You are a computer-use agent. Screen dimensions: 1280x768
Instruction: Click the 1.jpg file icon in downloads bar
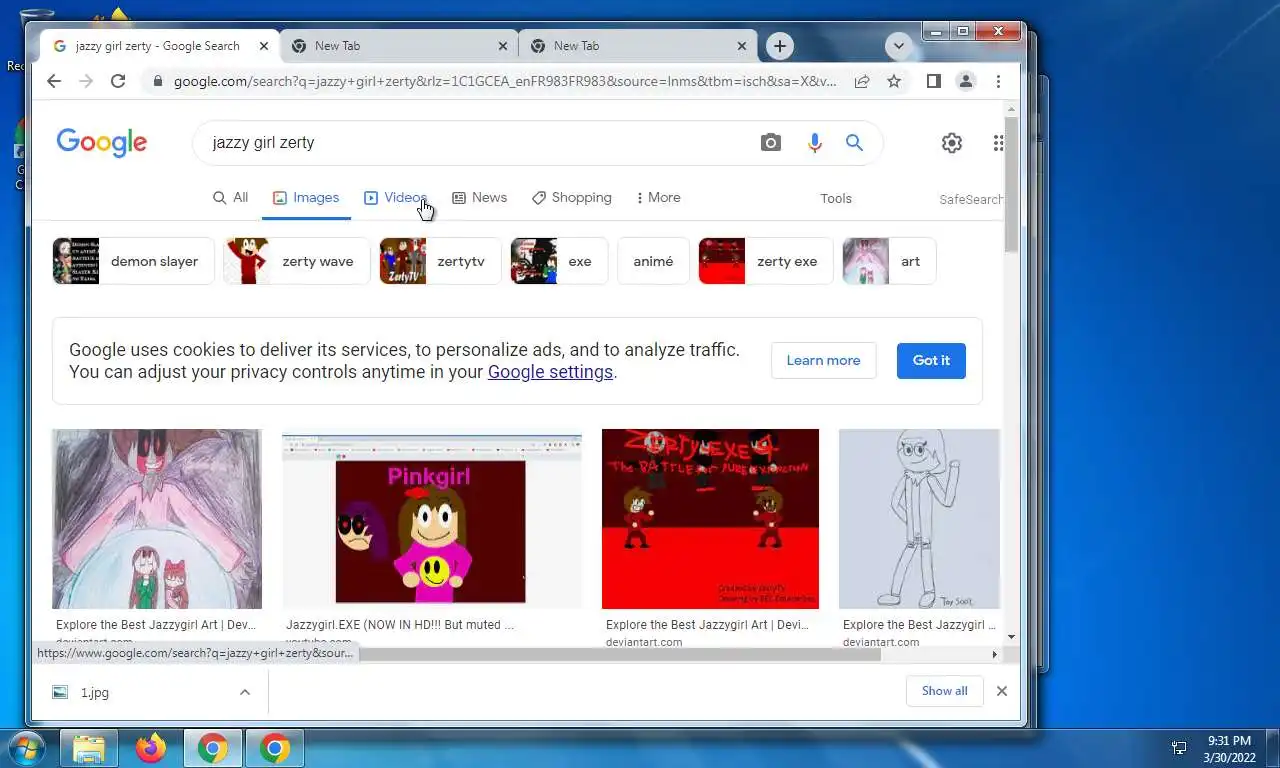click(60, 692)
